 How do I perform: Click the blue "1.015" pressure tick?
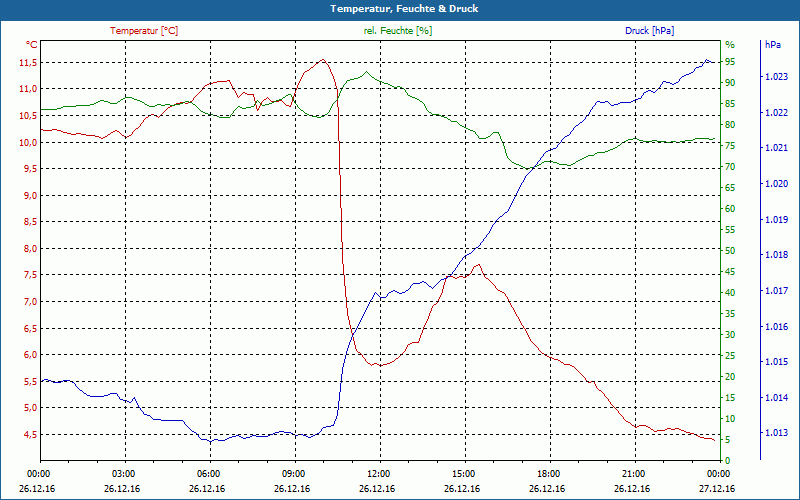[777, 362]
